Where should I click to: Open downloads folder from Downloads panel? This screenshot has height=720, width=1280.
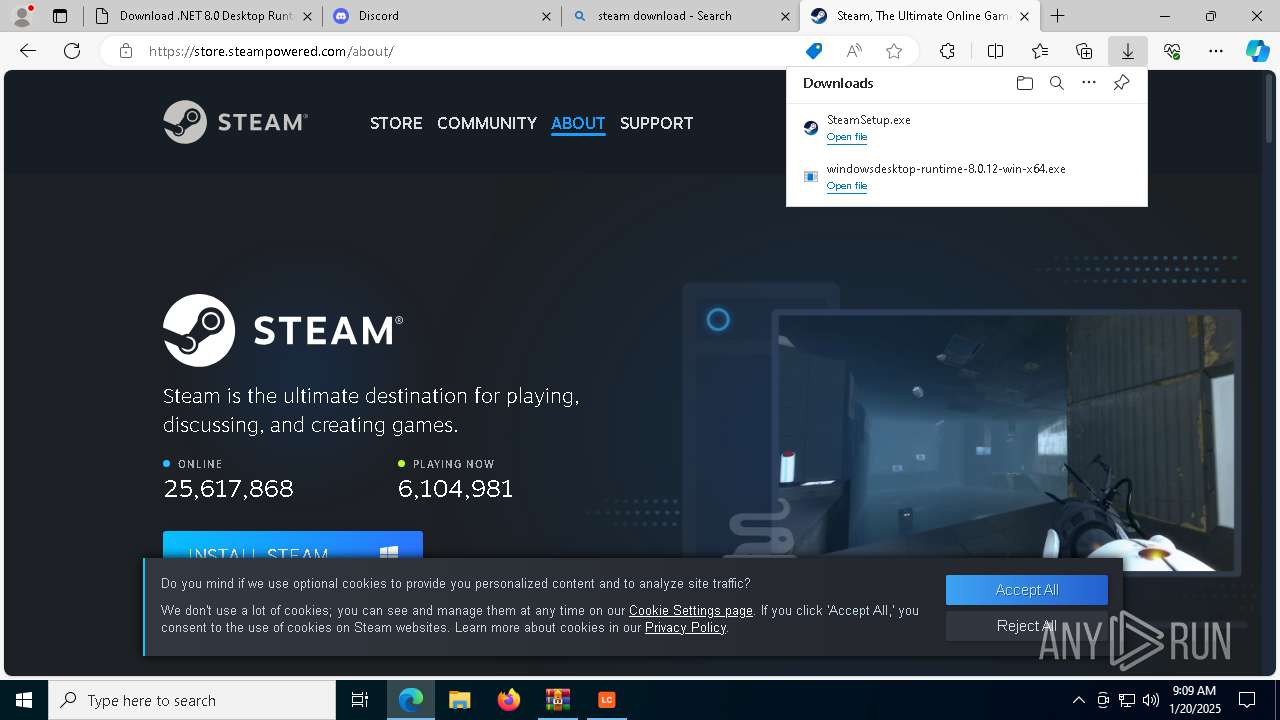click(1024, 83)
